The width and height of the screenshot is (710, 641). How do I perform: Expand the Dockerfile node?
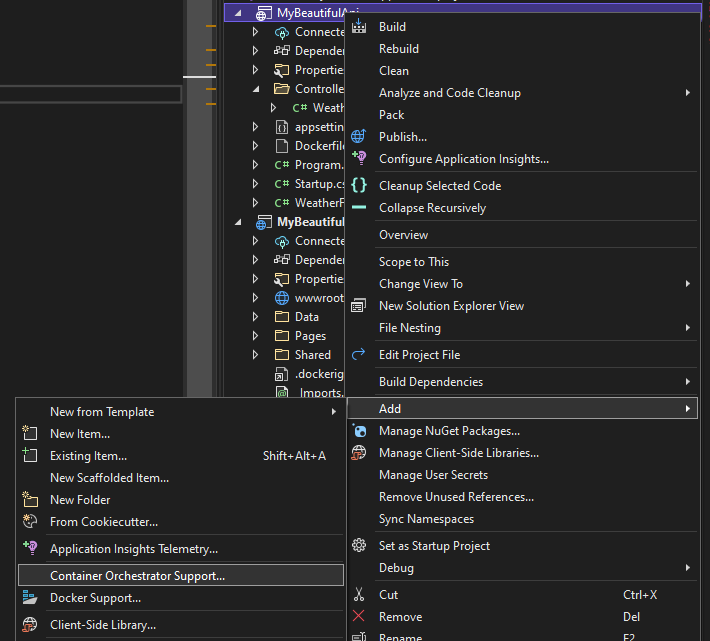255,146
